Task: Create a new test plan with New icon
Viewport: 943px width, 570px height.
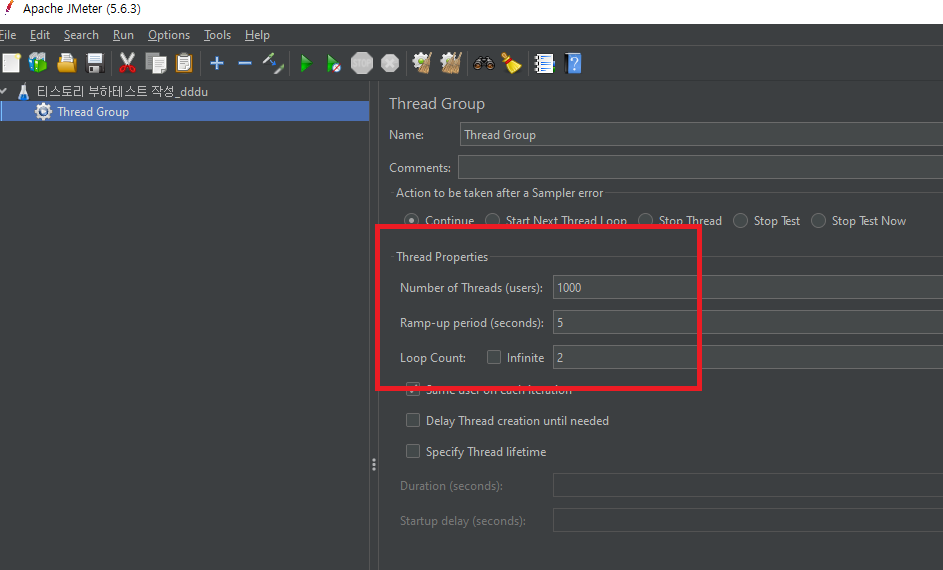Action: pos(11,63)
